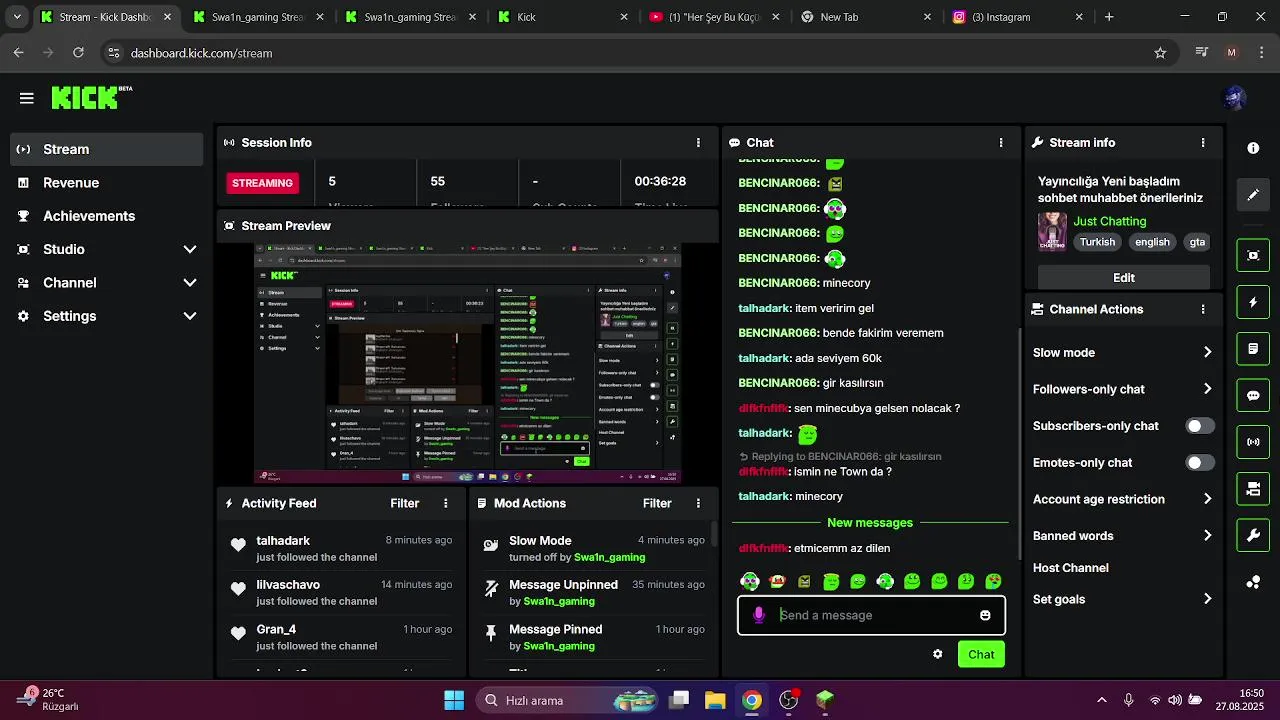Image resolution: width=1280 pixels, height=720 pixels.
Task: Toggle the Channel Actions camera icon in right rail
Action: point(1253,489)
